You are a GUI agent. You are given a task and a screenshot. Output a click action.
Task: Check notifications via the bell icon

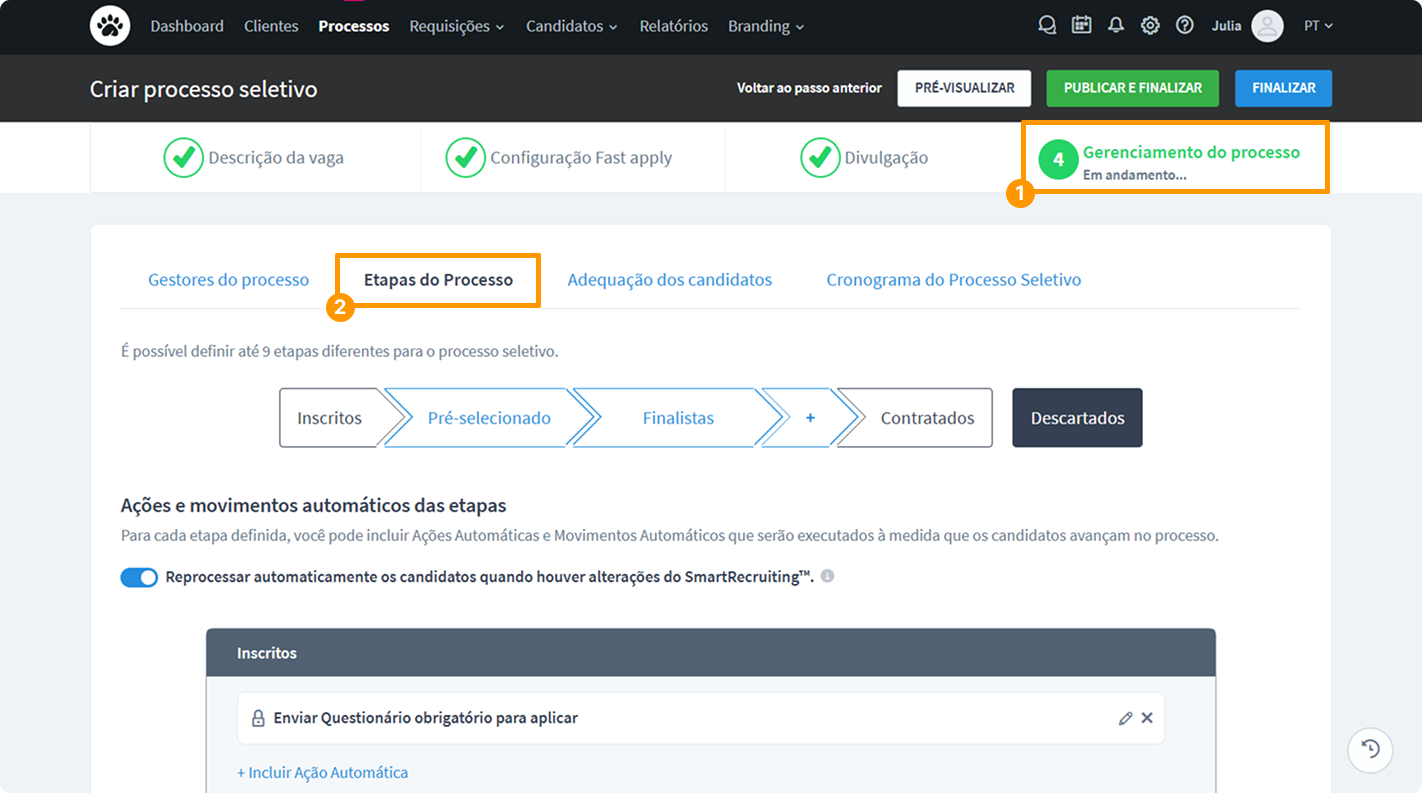(1115, 25)
